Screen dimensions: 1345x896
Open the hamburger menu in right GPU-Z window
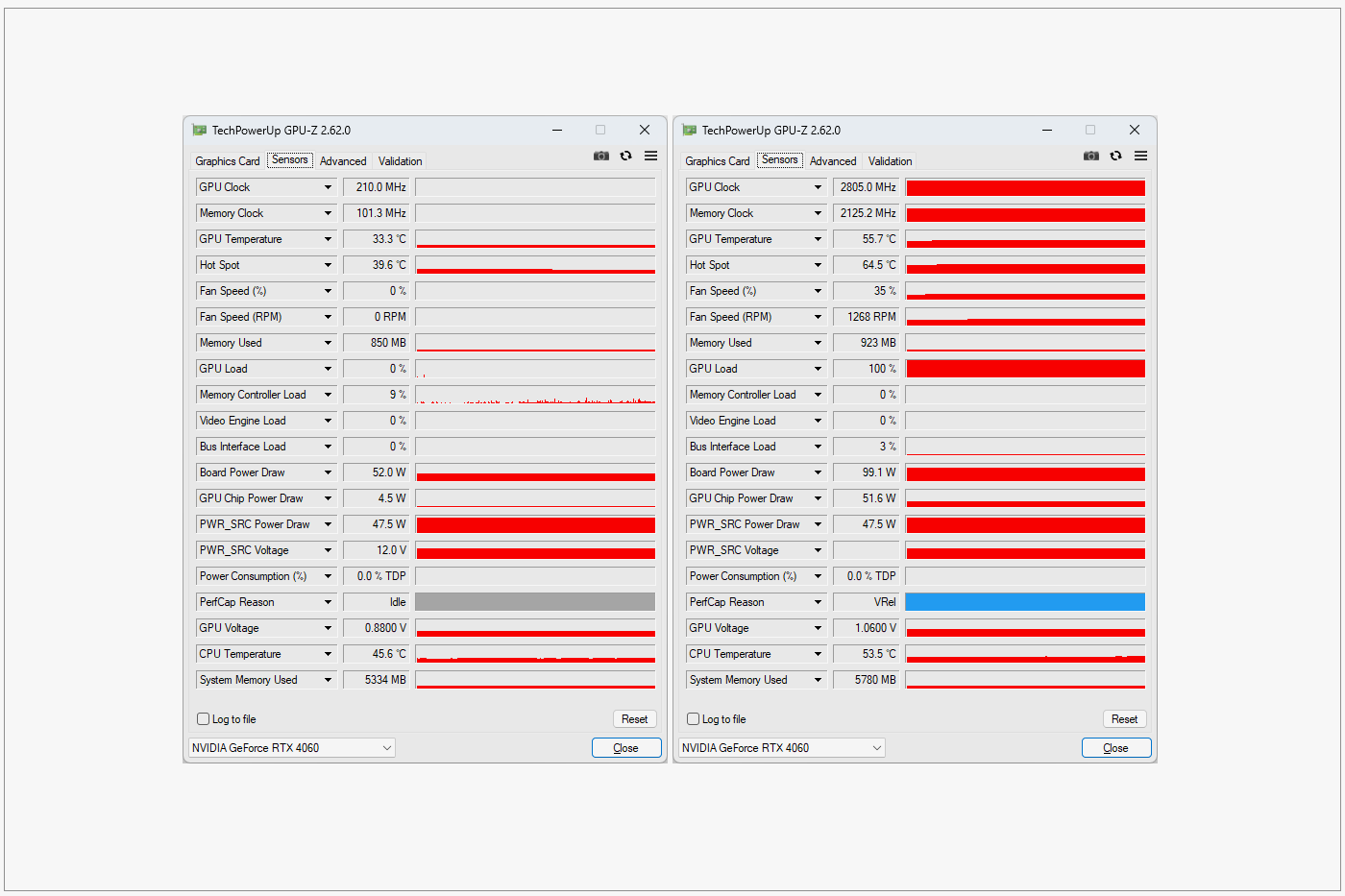1141,156
